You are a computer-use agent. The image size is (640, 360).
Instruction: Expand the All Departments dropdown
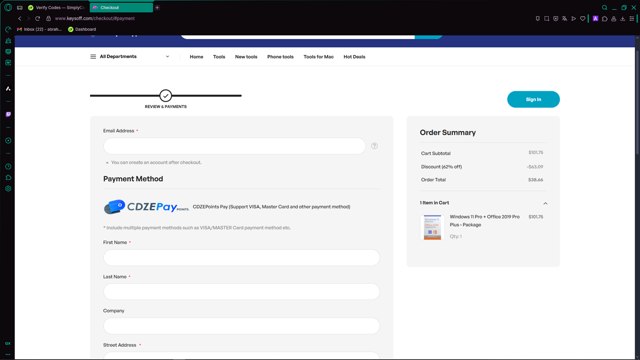click(167, 56)
